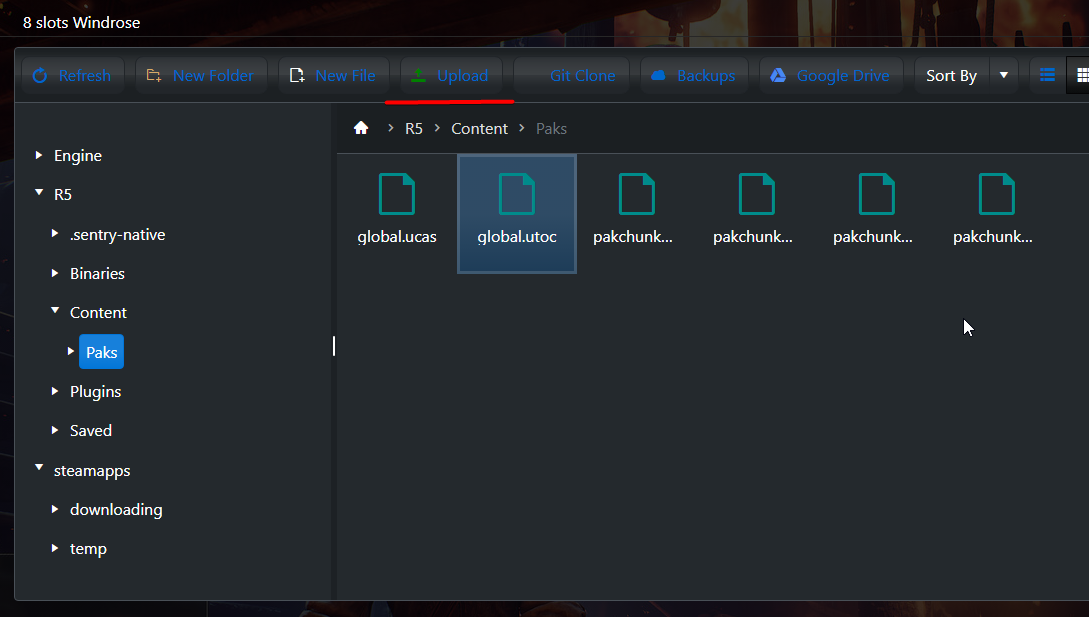Navigate to R5 in breadcrumb path
The image size is (1089, 617).
click(414, 128)
